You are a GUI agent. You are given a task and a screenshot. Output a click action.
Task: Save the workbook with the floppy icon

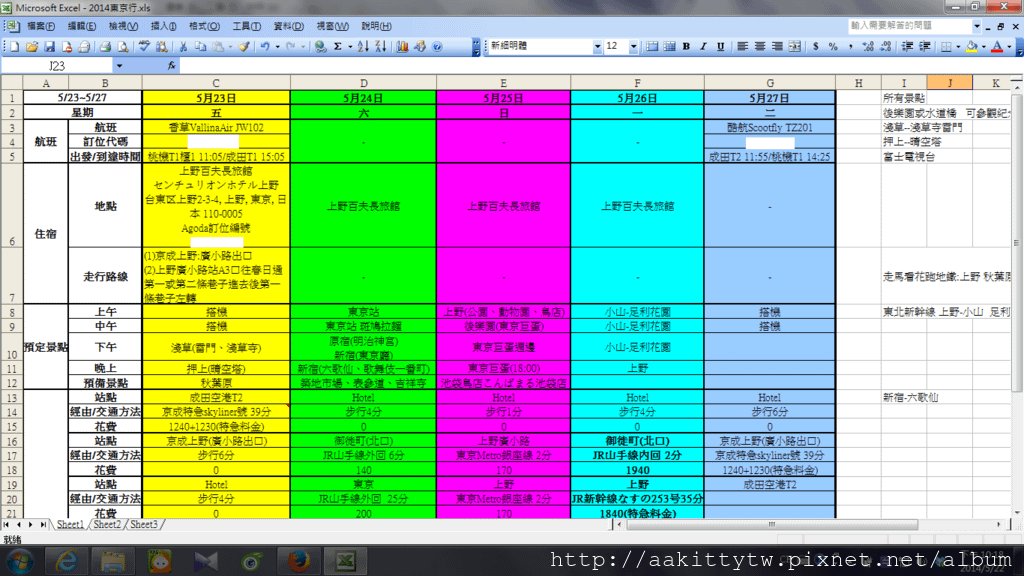[49, 46]
